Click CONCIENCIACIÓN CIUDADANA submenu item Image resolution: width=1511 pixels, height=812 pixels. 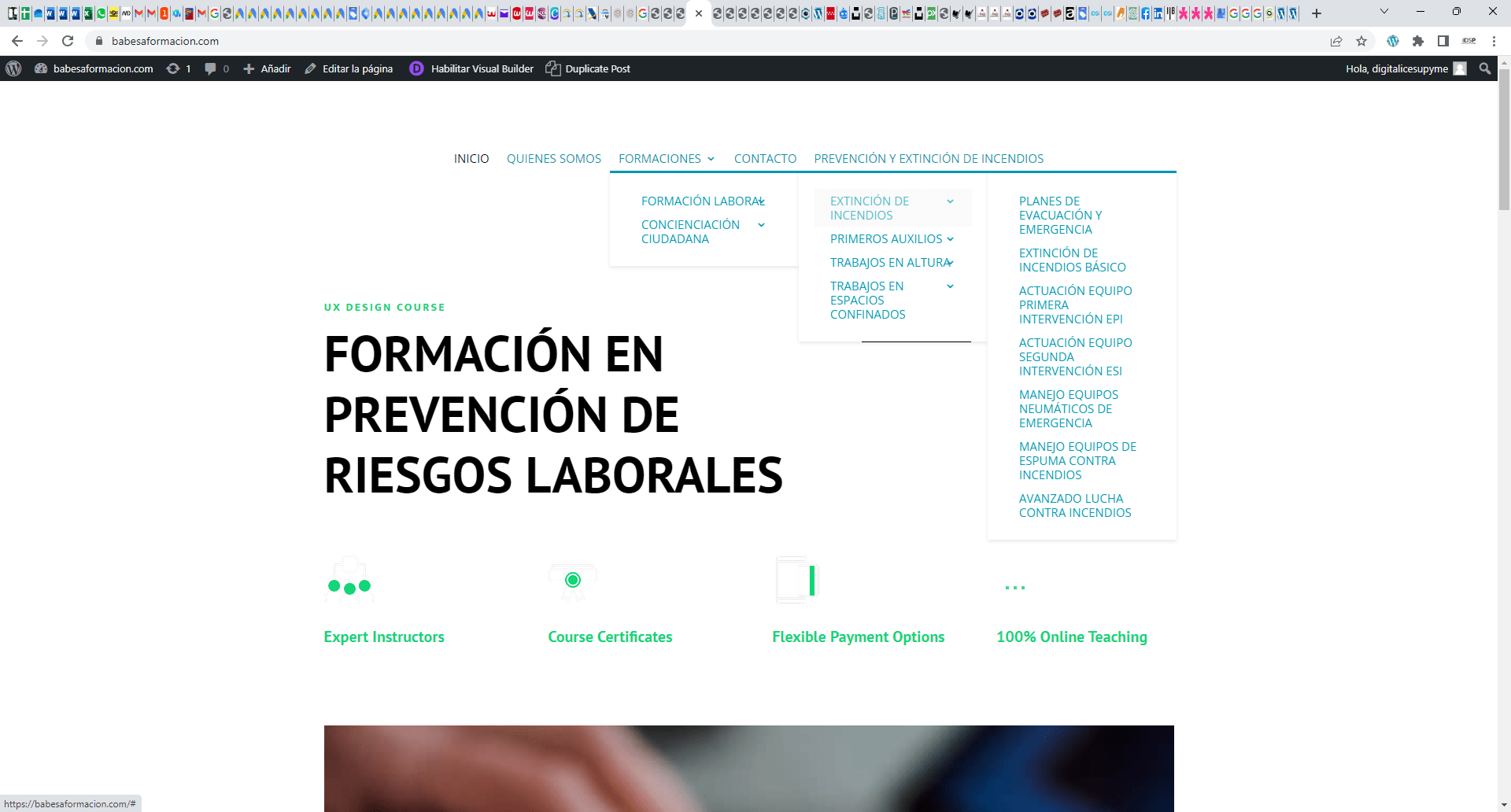pyautogui.click(x=690, y=232)
